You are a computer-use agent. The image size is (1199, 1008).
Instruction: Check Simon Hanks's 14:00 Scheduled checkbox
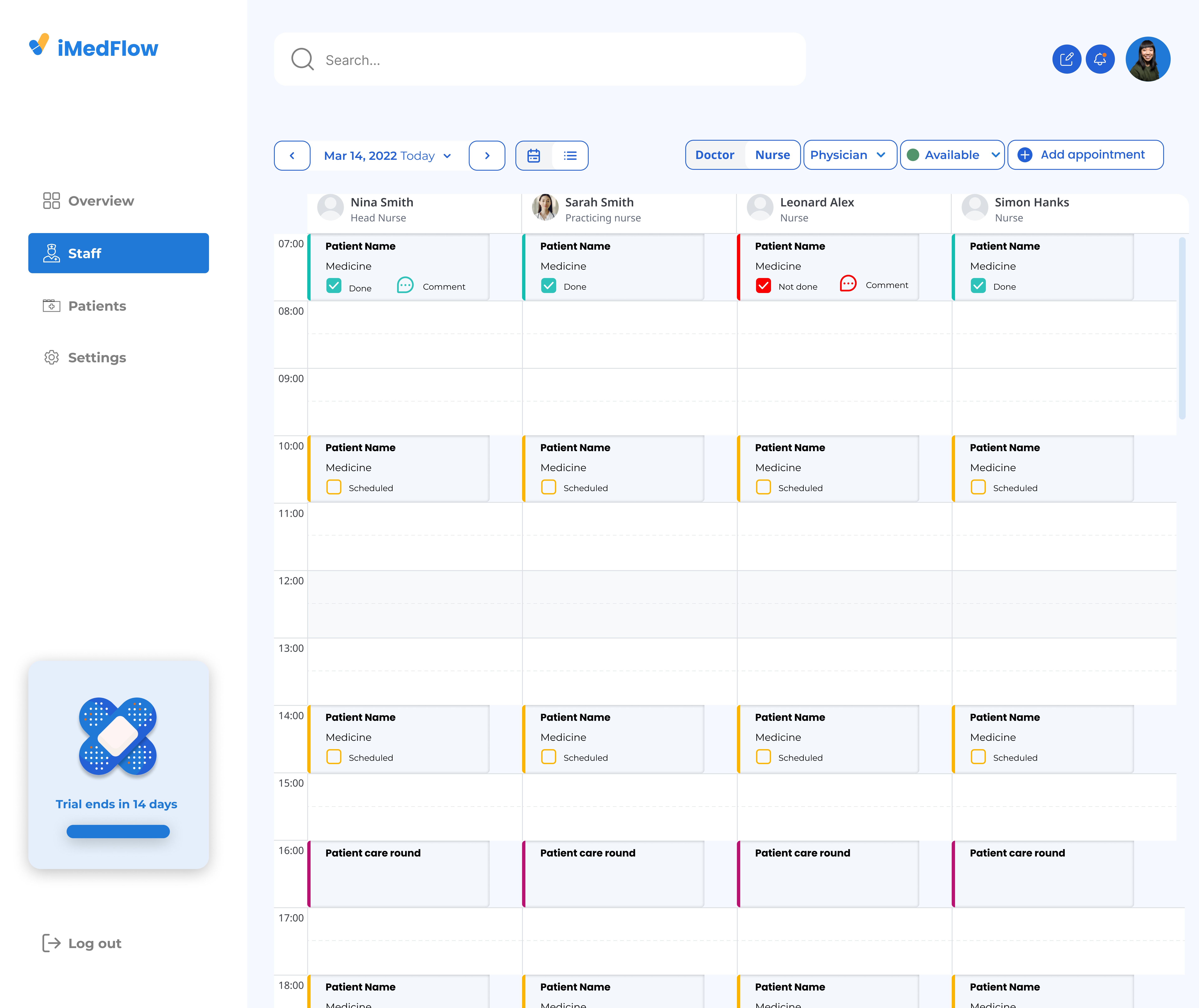(978, 757)
